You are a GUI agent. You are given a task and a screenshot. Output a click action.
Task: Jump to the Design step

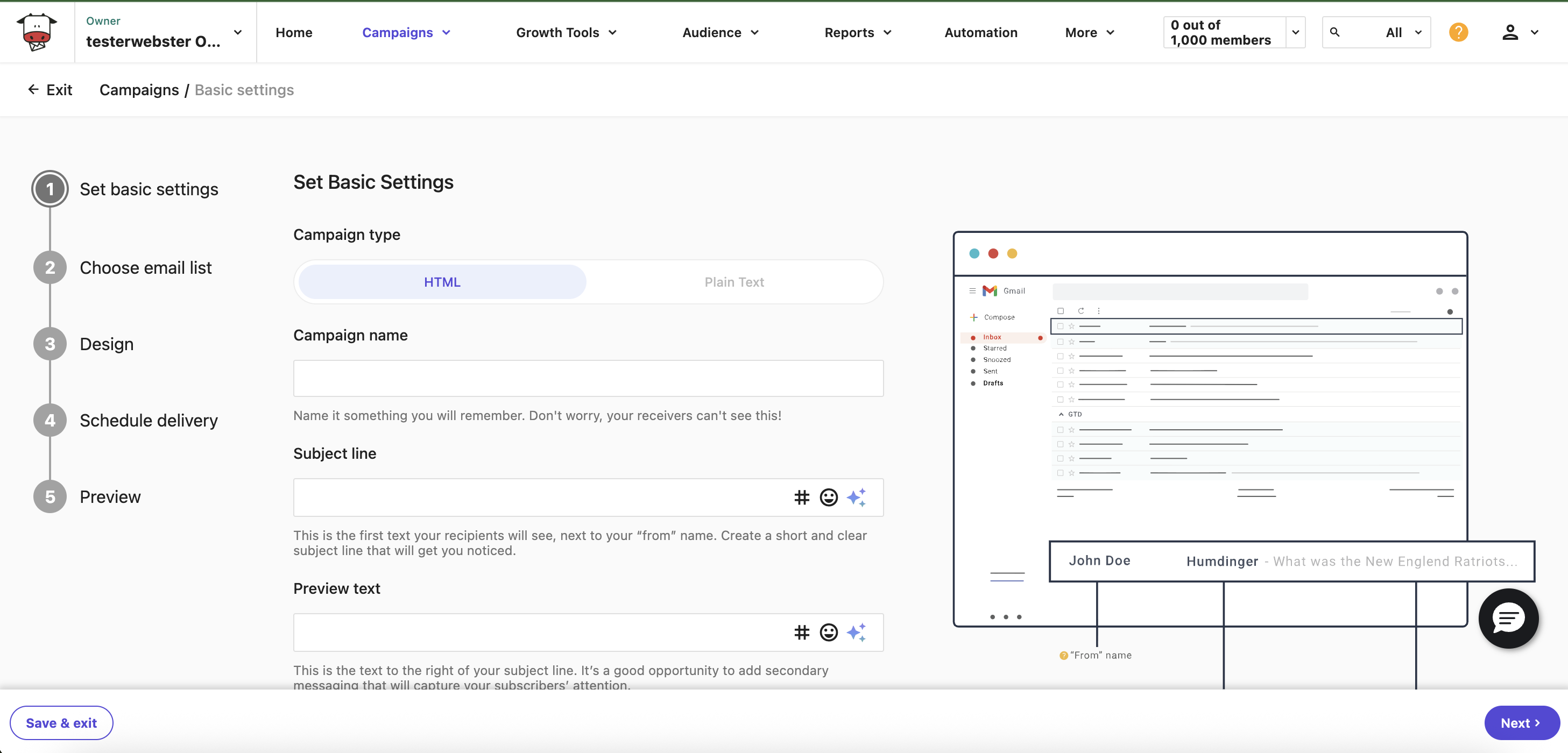pyautogui.click(x=107, y=343)
